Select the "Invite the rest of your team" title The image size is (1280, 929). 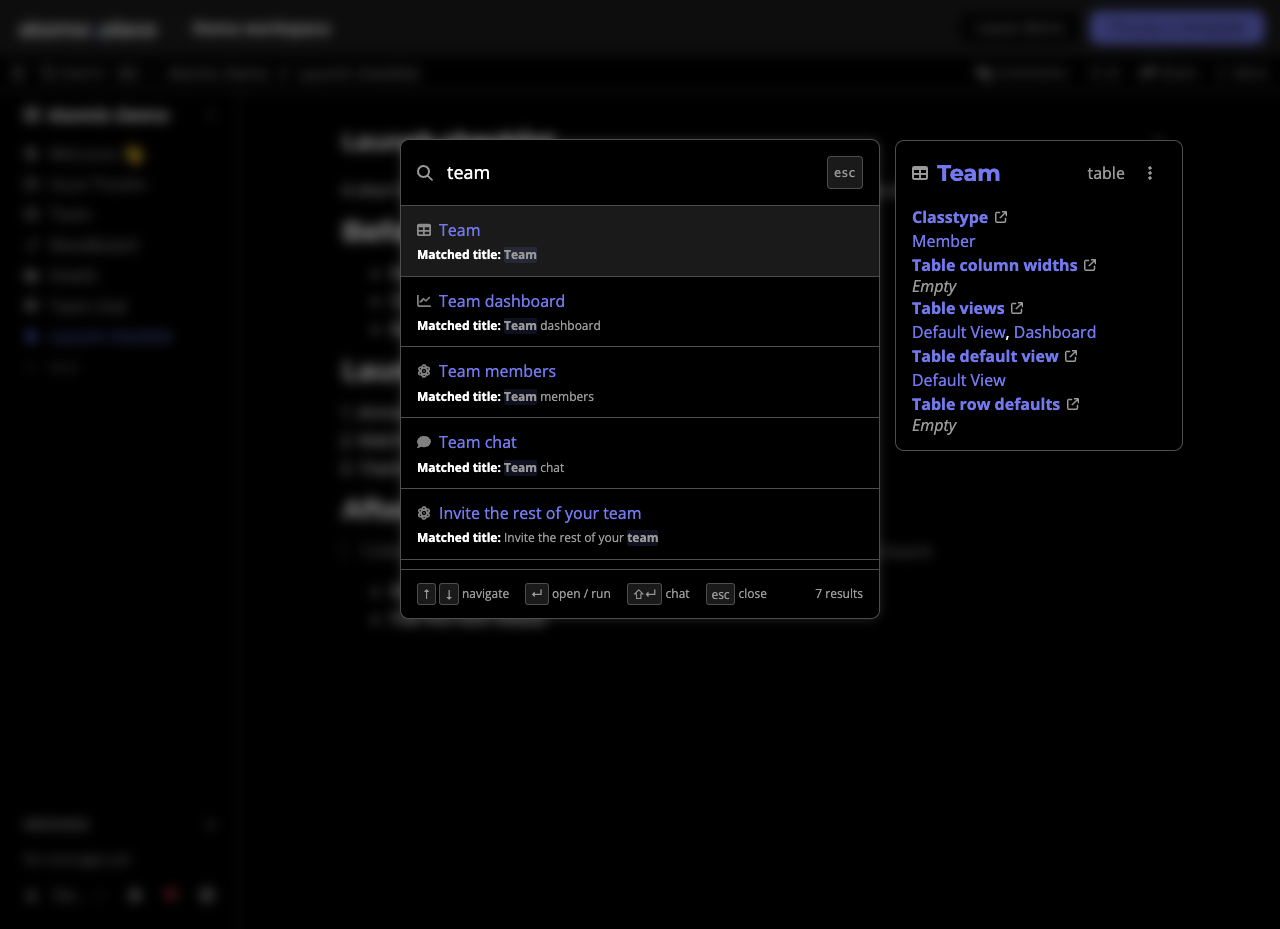tap(540, 513)
